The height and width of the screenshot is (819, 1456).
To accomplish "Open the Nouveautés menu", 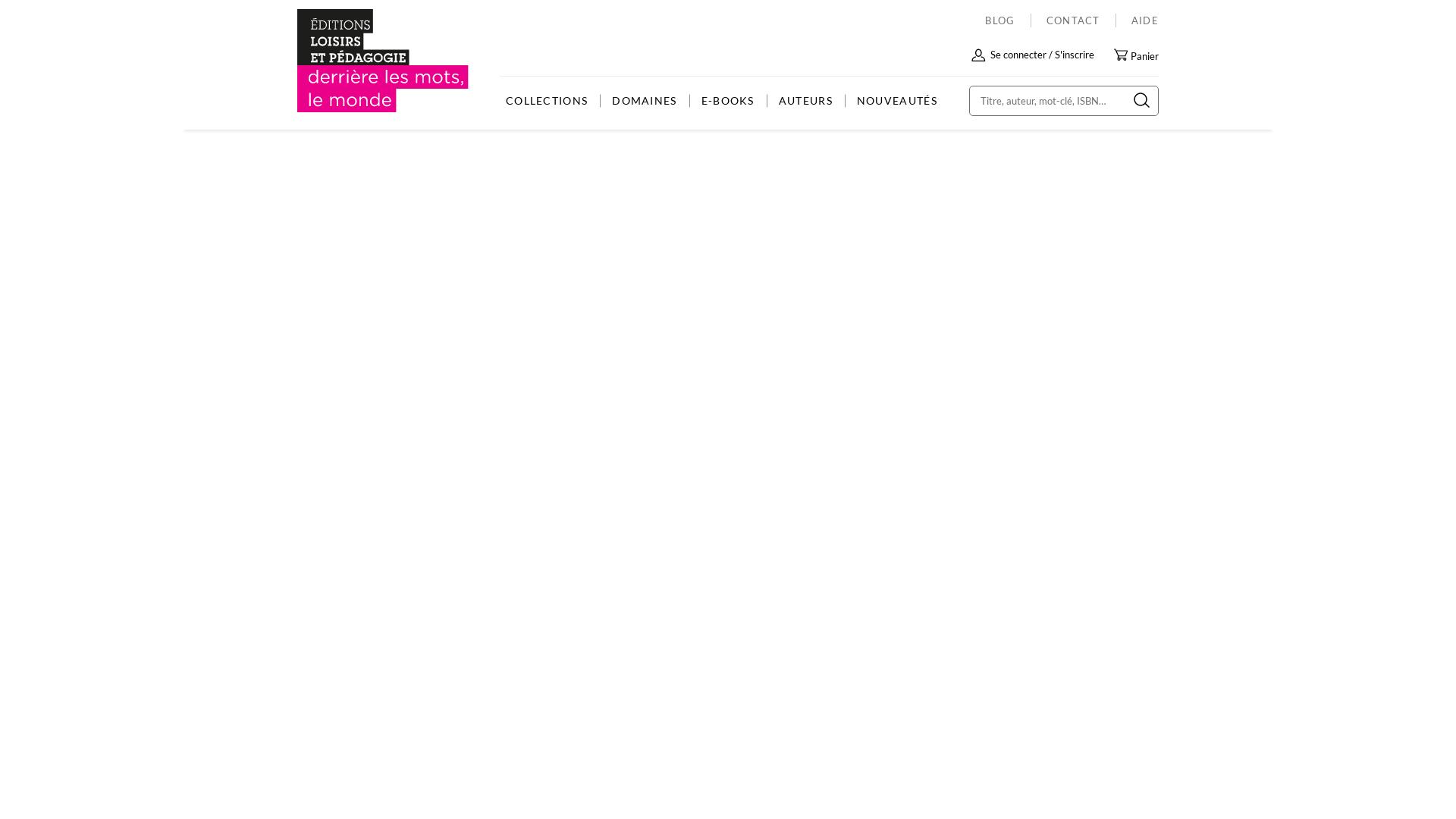I will click(x=897, y=101).
